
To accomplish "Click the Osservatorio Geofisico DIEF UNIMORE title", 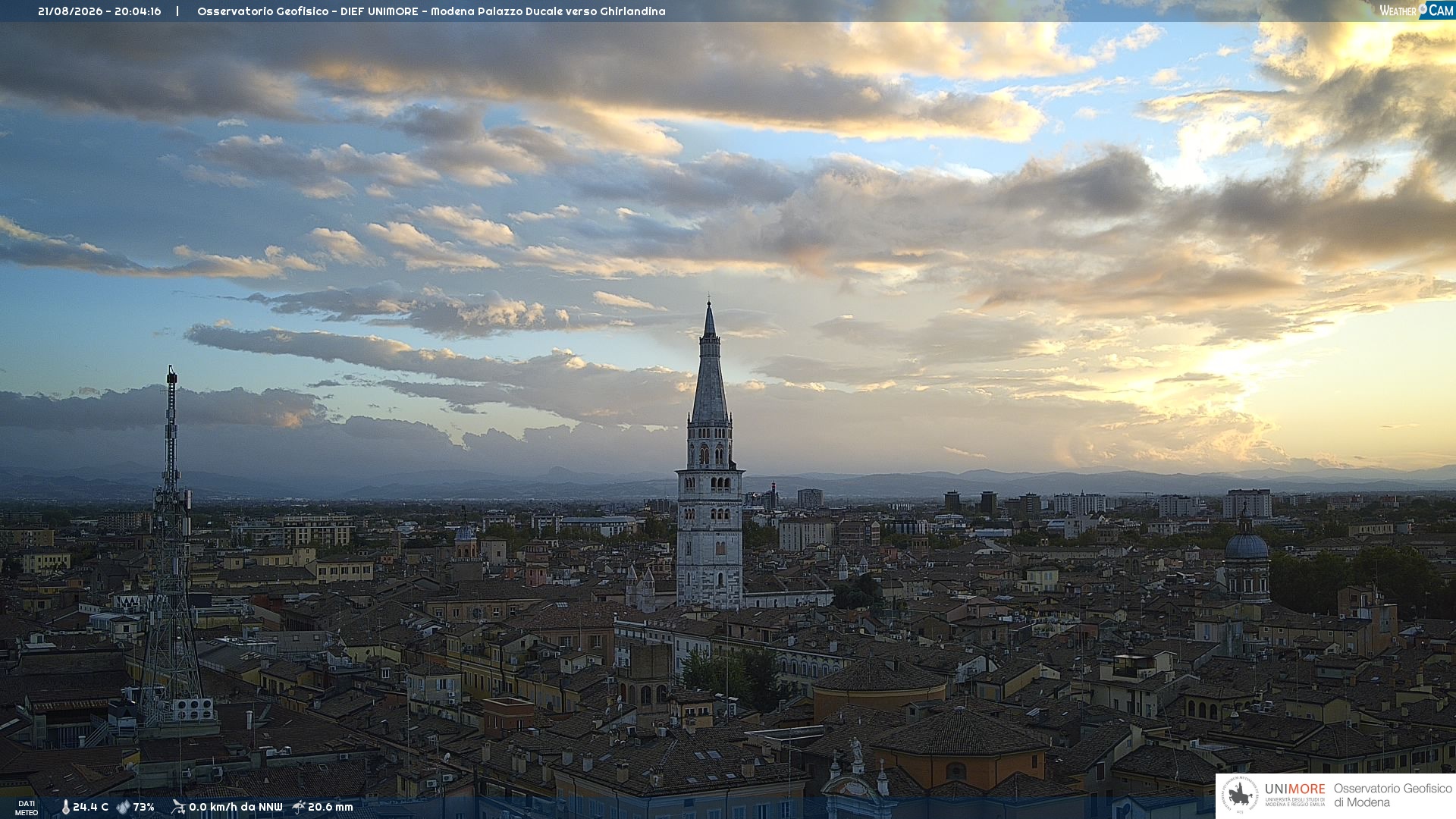I will coord(431,11).
